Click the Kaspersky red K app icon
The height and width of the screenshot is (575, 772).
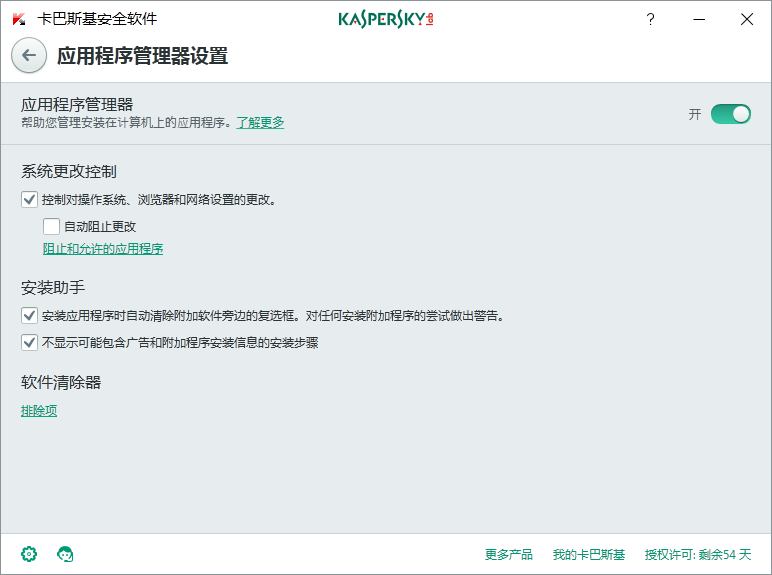point(19,19)
